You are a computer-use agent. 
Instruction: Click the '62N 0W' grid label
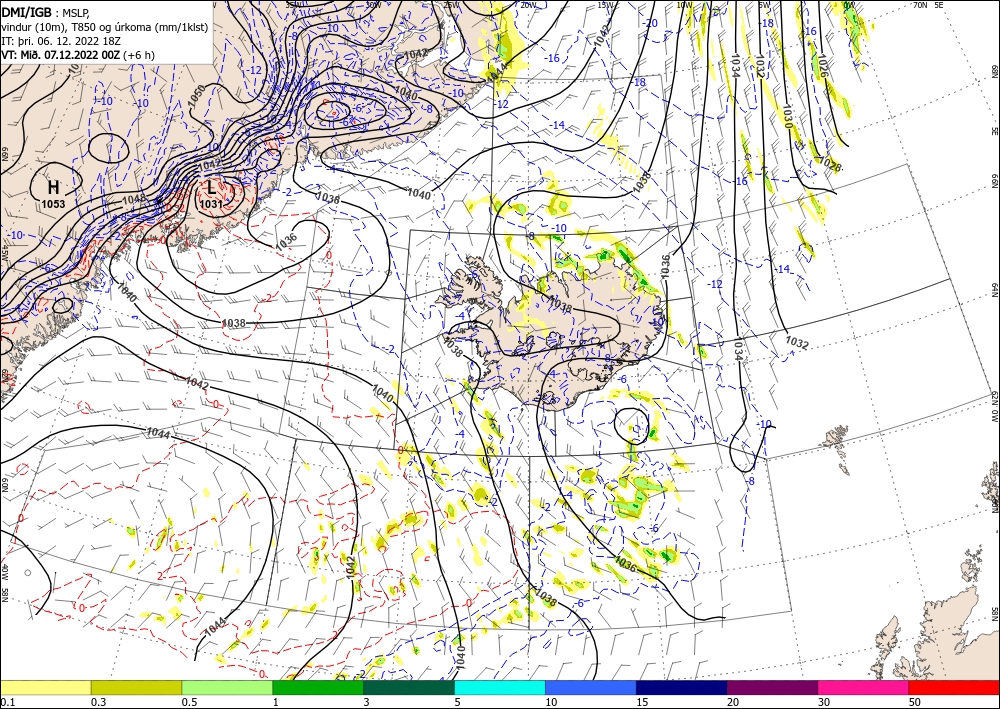coord(994,406)
